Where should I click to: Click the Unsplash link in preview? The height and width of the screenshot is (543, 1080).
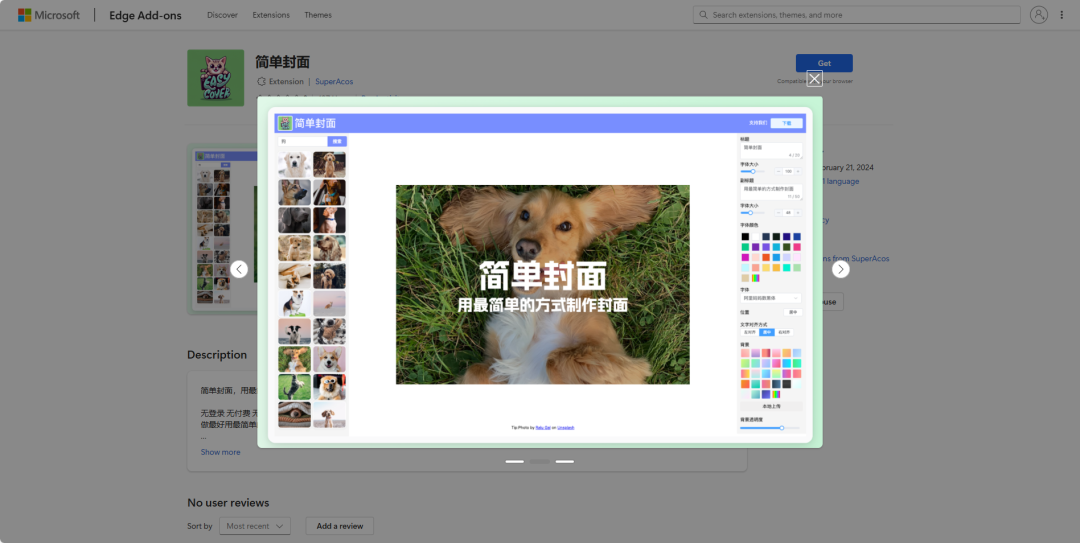[x=565, y=427]
